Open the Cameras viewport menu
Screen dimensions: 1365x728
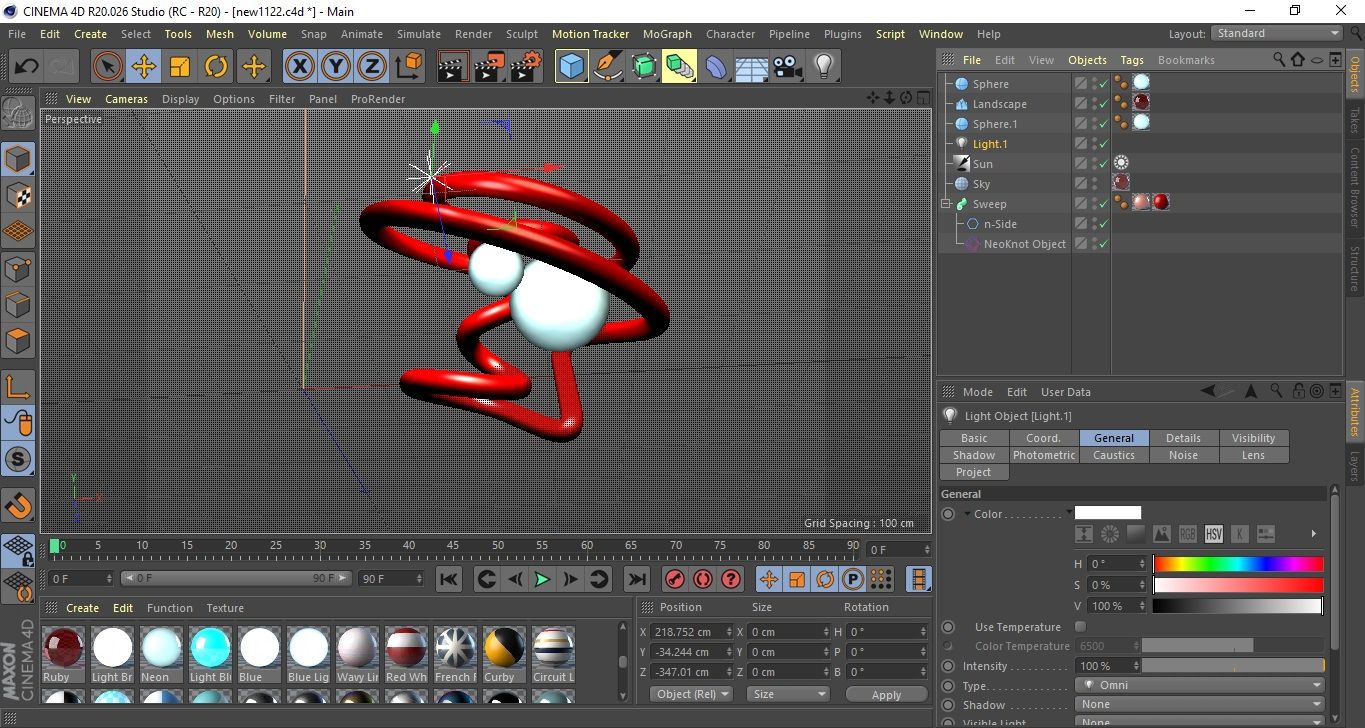(x=126, y=99)
